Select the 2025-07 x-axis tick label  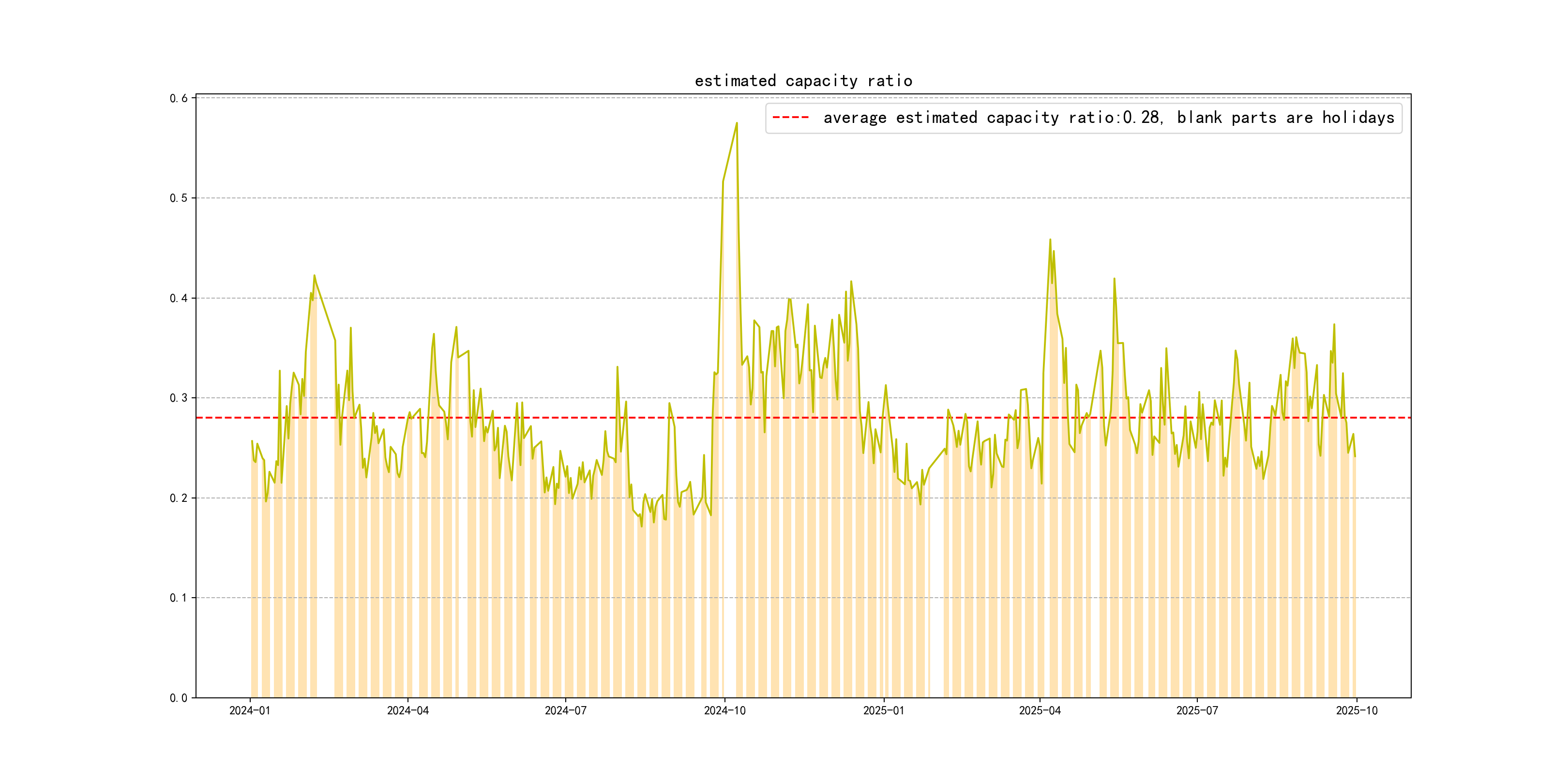(1197, 710)
